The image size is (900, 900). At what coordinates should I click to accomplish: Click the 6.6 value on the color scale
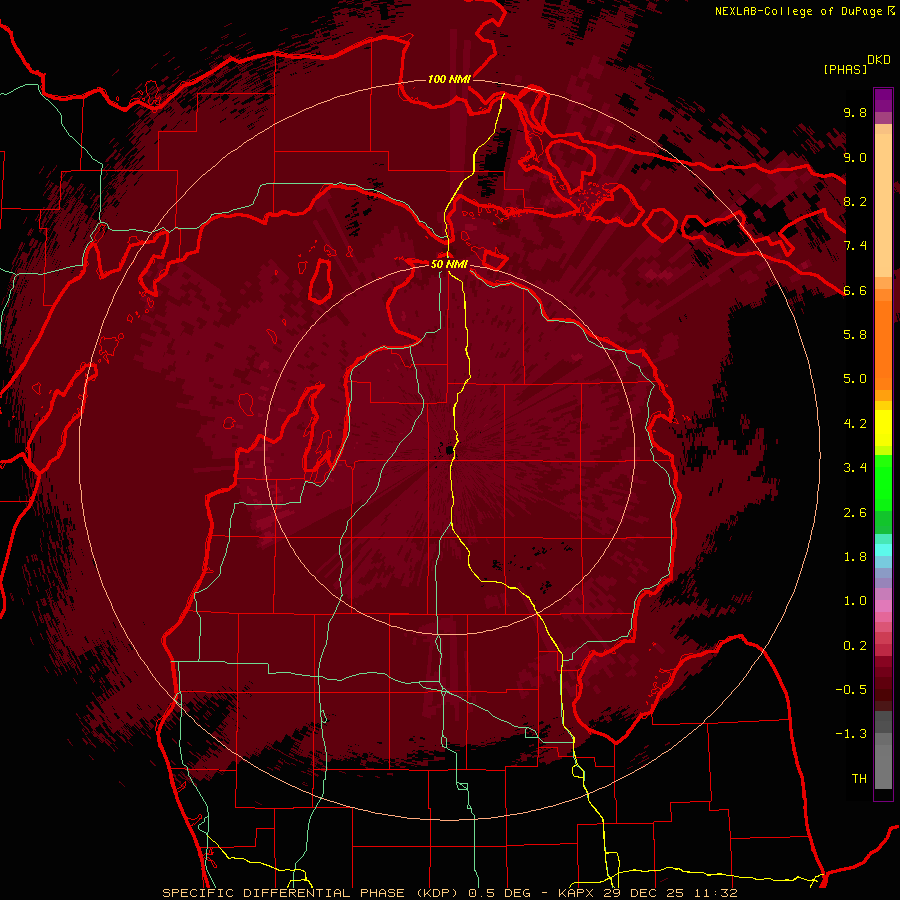pyautogui.click(x=855, y=290)
